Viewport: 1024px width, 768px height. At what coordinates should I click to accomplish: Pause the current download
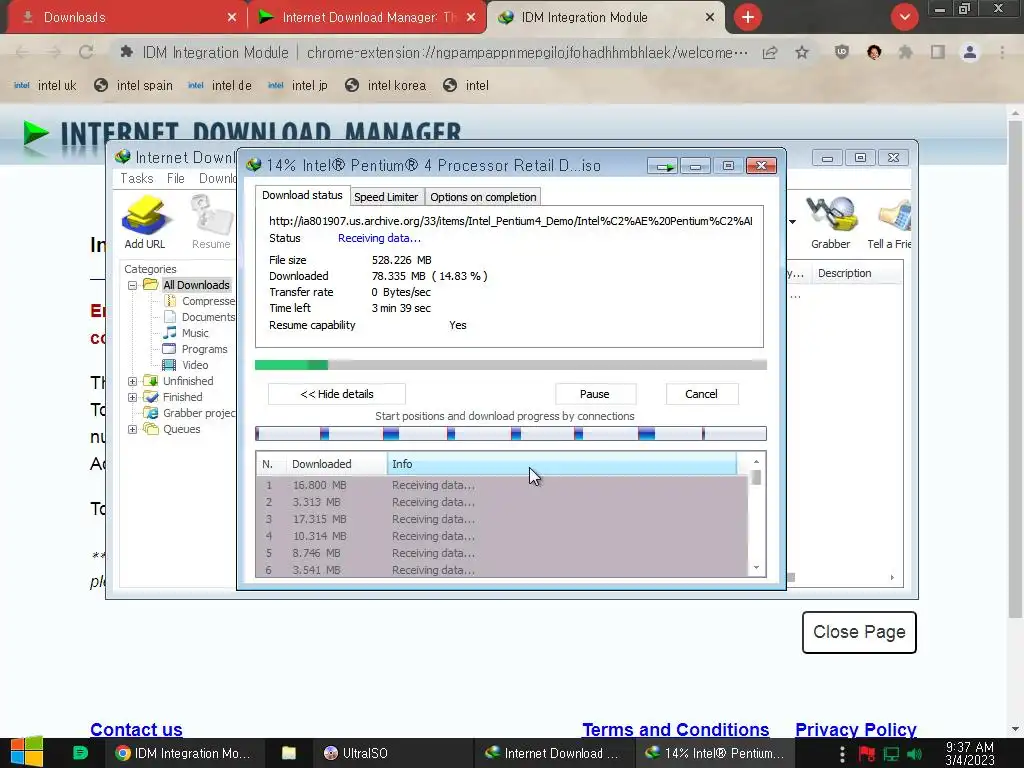595,394
